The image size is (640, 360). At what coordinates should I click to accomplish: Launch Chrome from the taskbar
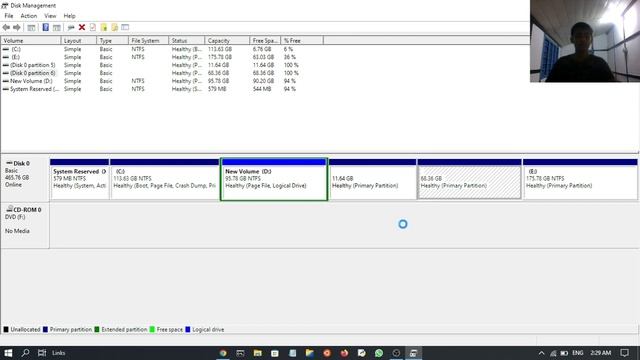tap(223, 353)
